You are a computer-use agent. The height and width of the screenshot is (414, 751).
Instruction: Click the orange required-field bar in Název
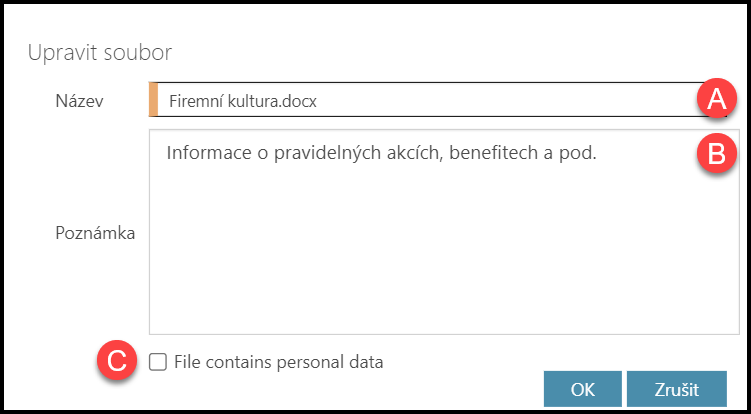[x=153, y=100]
